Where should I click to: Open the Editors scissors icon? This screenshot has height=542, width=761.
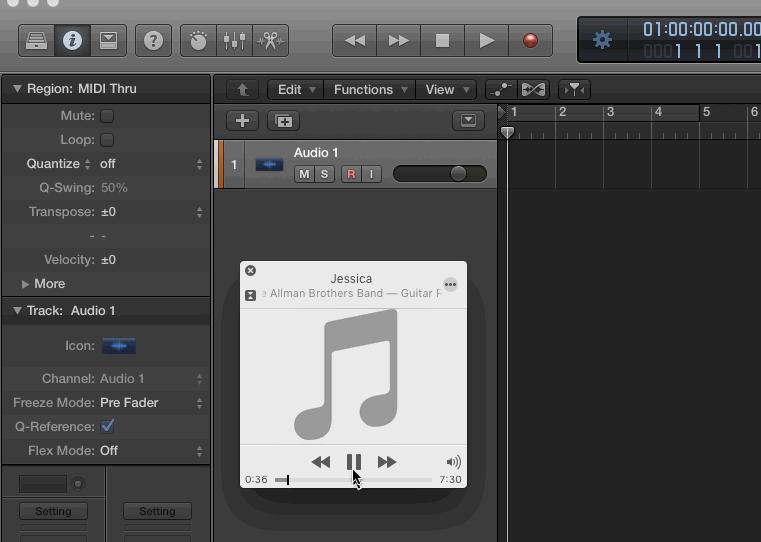270,41
